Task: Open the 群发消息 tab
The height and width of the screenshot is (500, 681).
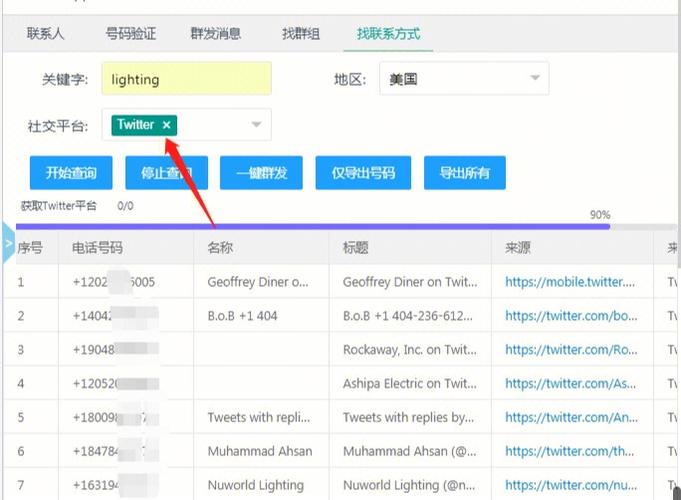Action: tap(215, 33)
